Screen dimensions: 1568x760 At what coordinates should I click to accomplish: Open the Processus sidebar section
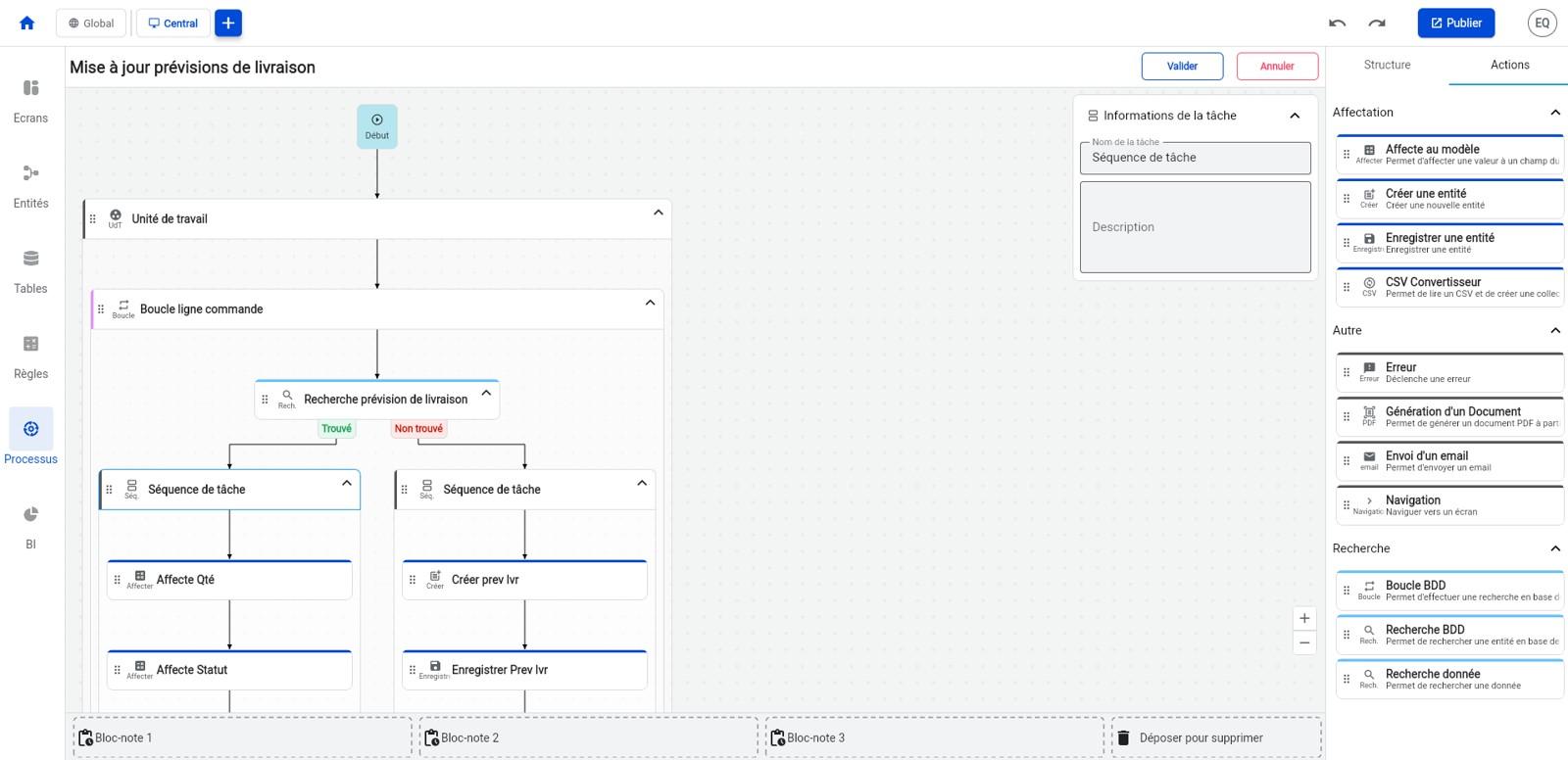[x=30, y=438]
